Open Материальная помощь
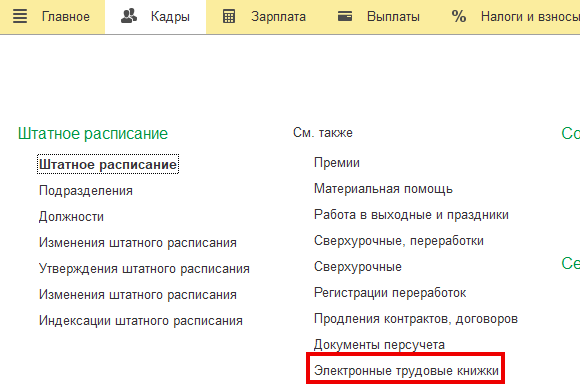The image size is (580, 391). click(x=383, y=189)
